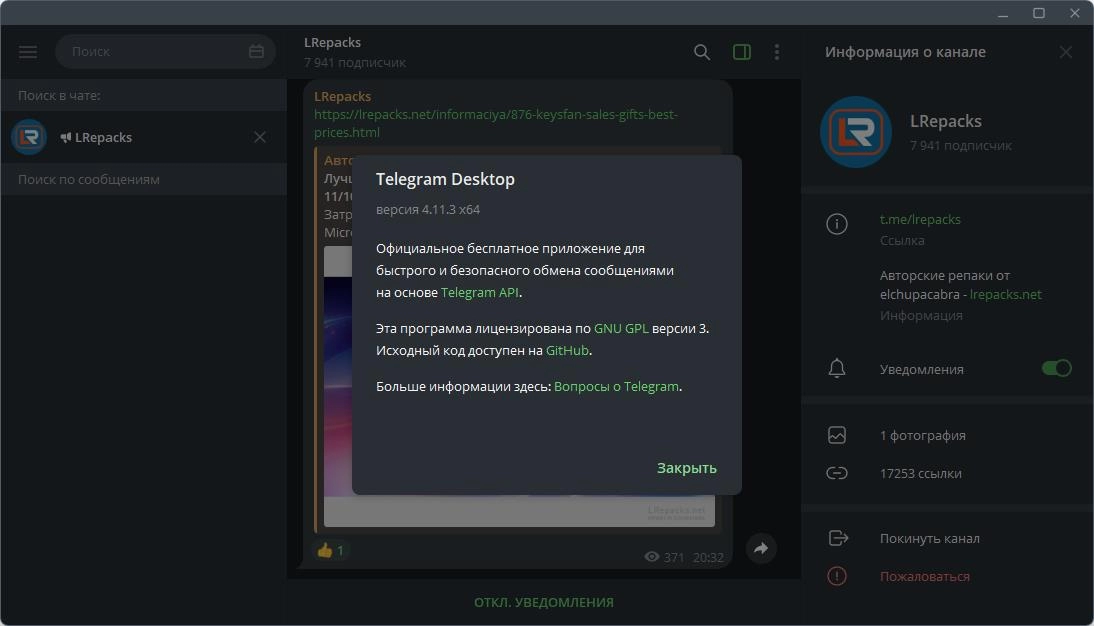Open the LRepacks channel avatar in search panel
Screen dimensions: 1094x626
29,137
